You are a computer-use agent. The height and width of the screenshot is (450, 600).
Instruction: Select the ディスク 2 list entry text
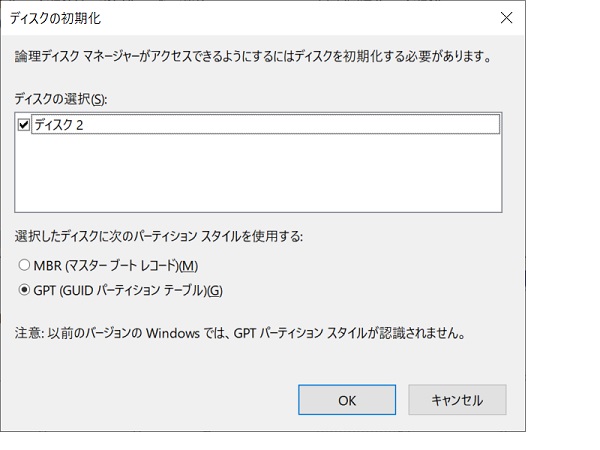59,125
